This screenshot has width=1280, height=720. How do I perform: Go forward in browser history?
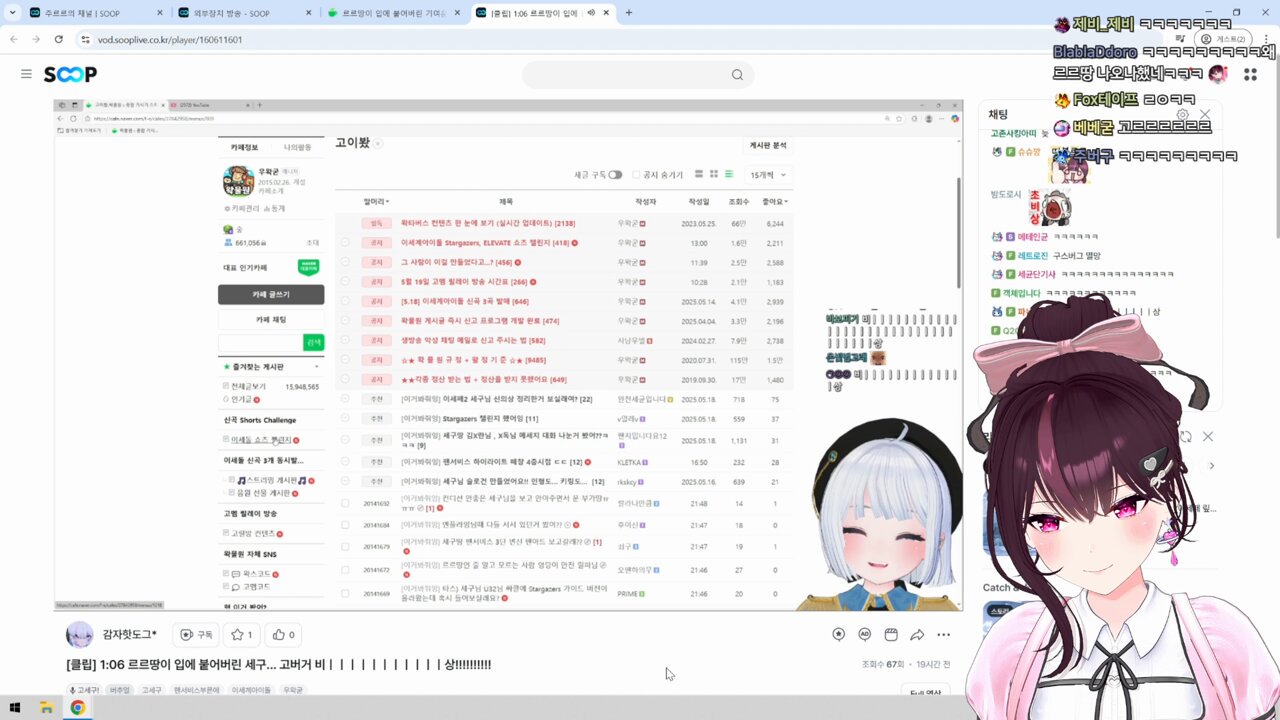(36, 39)
